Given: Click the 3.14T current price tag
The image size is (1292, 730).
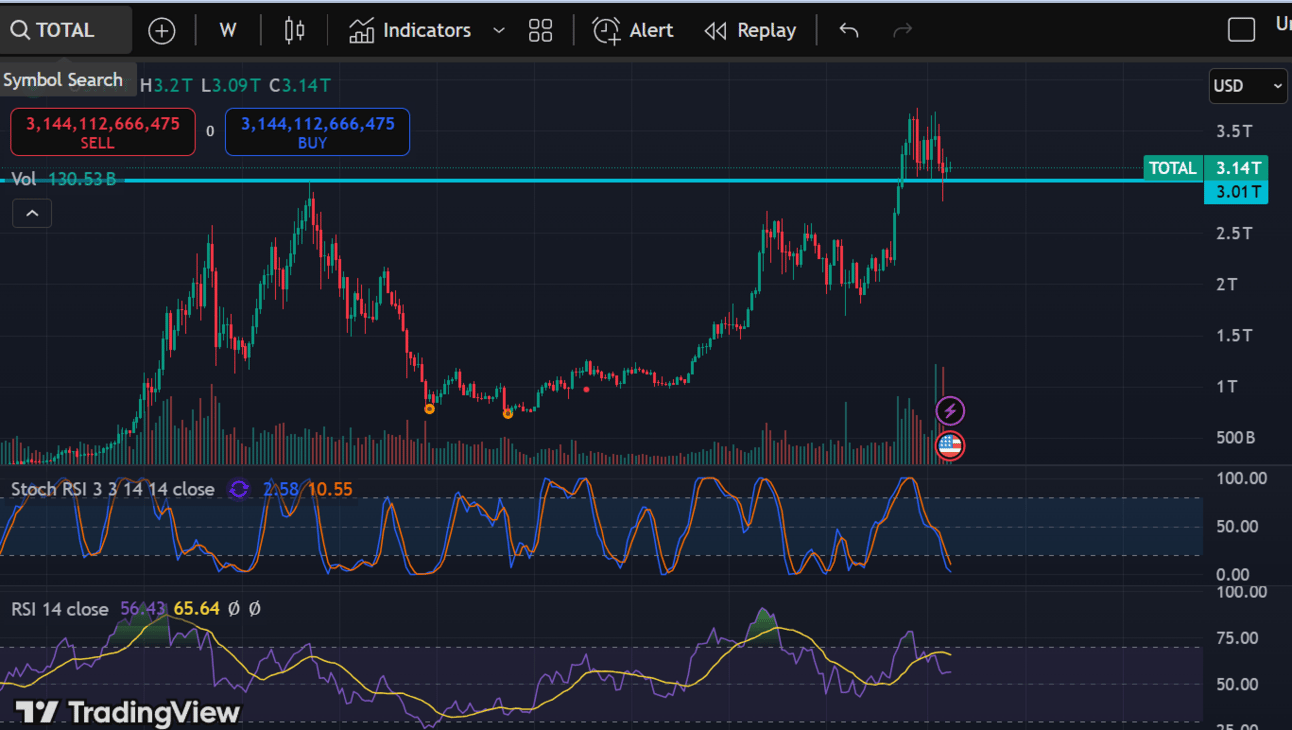Looking at the screenshot, I should pos(1236,168).
